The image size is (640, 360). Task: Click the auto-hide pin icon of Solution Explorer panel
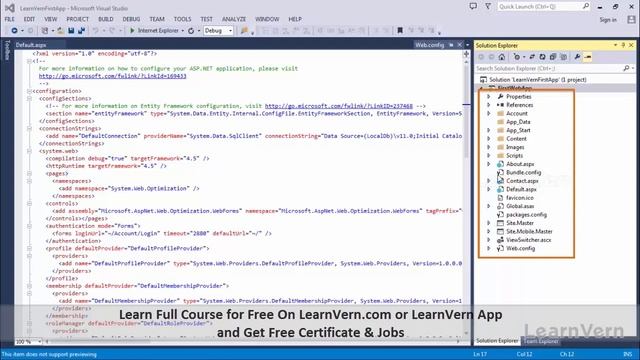click(623, 45)
